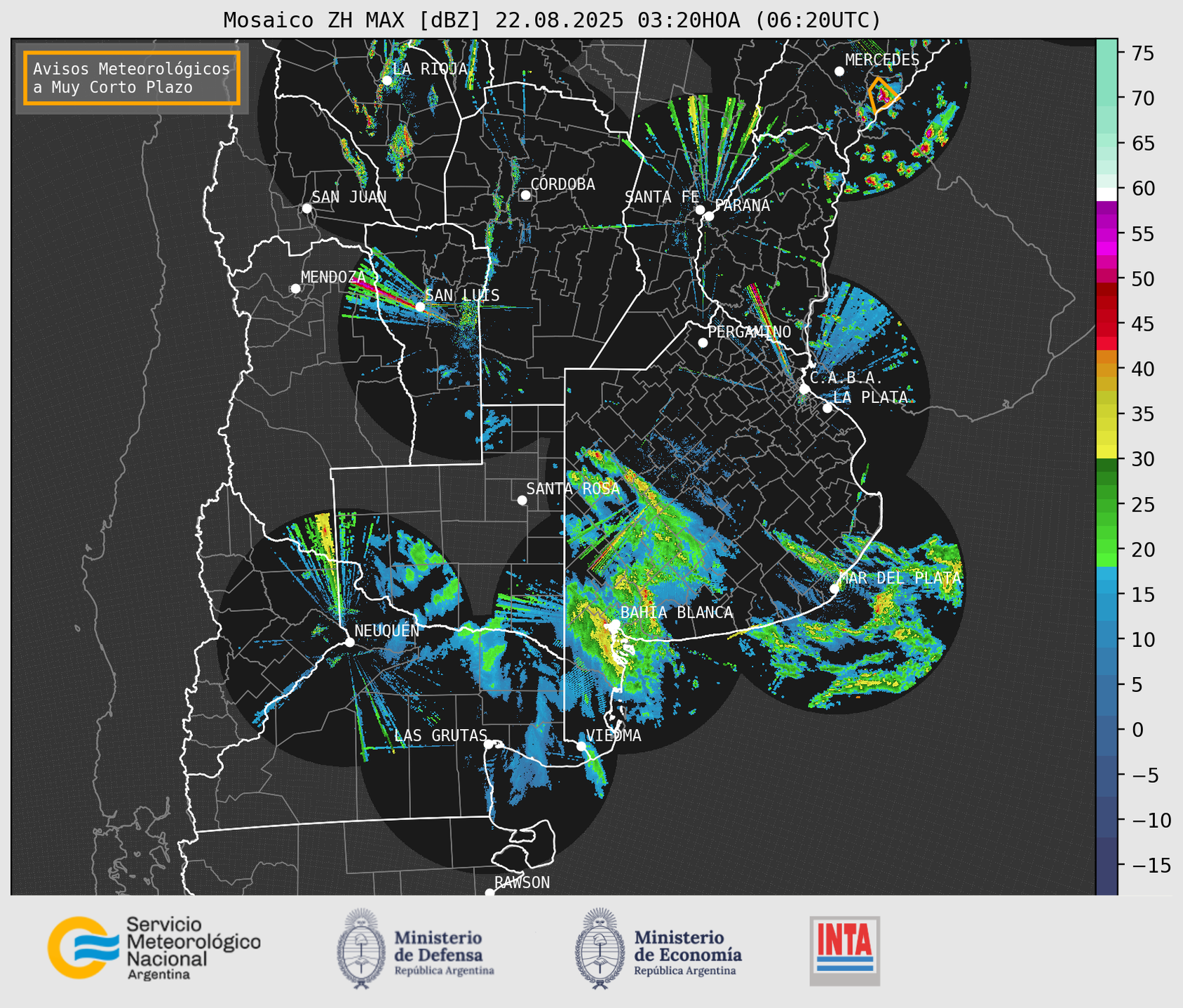The height and width of the screenshot is (1008, 1183).
Task: Click the BAHIA BLANCA map label
Action: click(x=677, y=613)
